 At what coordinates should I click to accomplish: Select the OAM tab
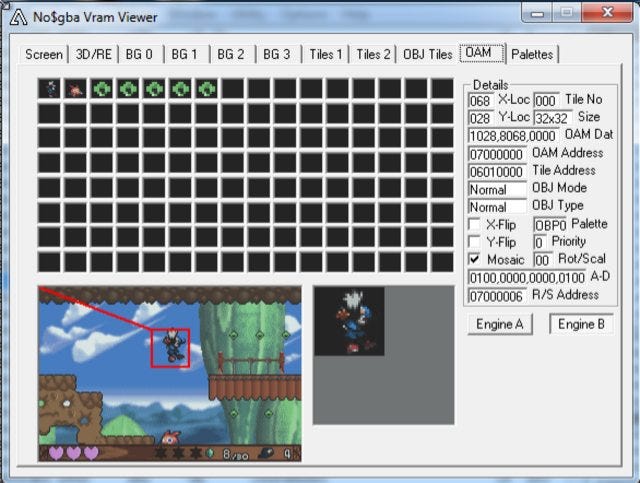coord(482,53)
